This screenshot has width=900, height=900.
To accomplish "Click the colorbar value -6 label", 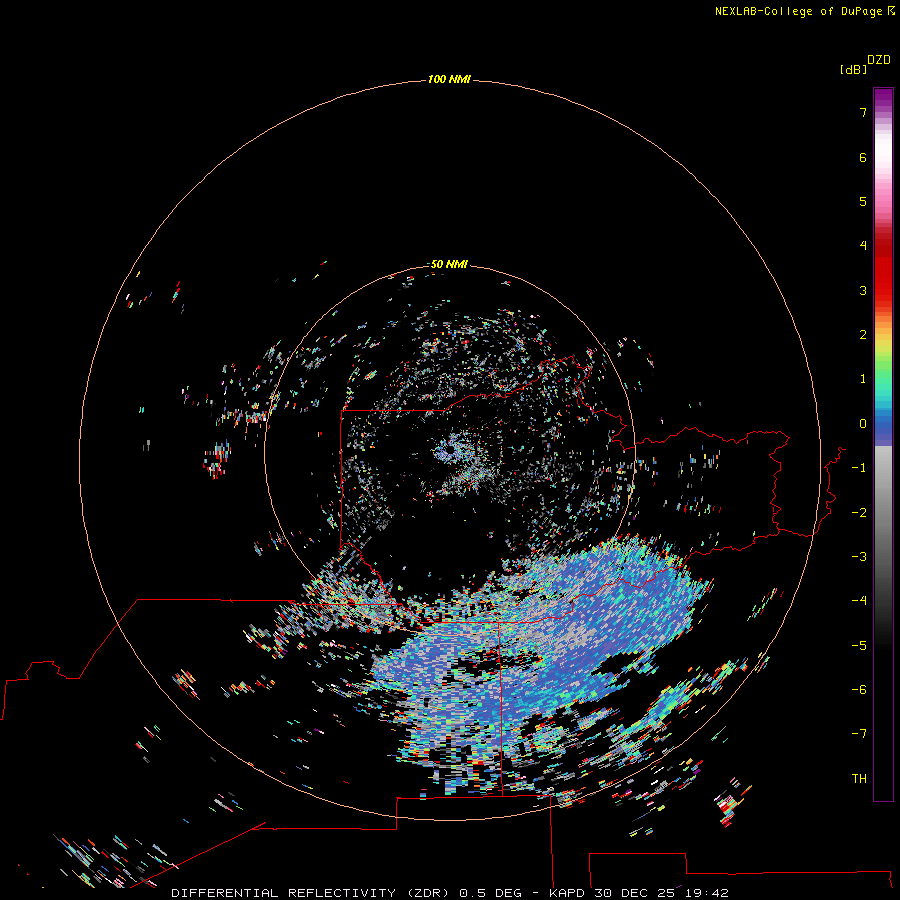I will pyautogui.click(x=859, y=690).
